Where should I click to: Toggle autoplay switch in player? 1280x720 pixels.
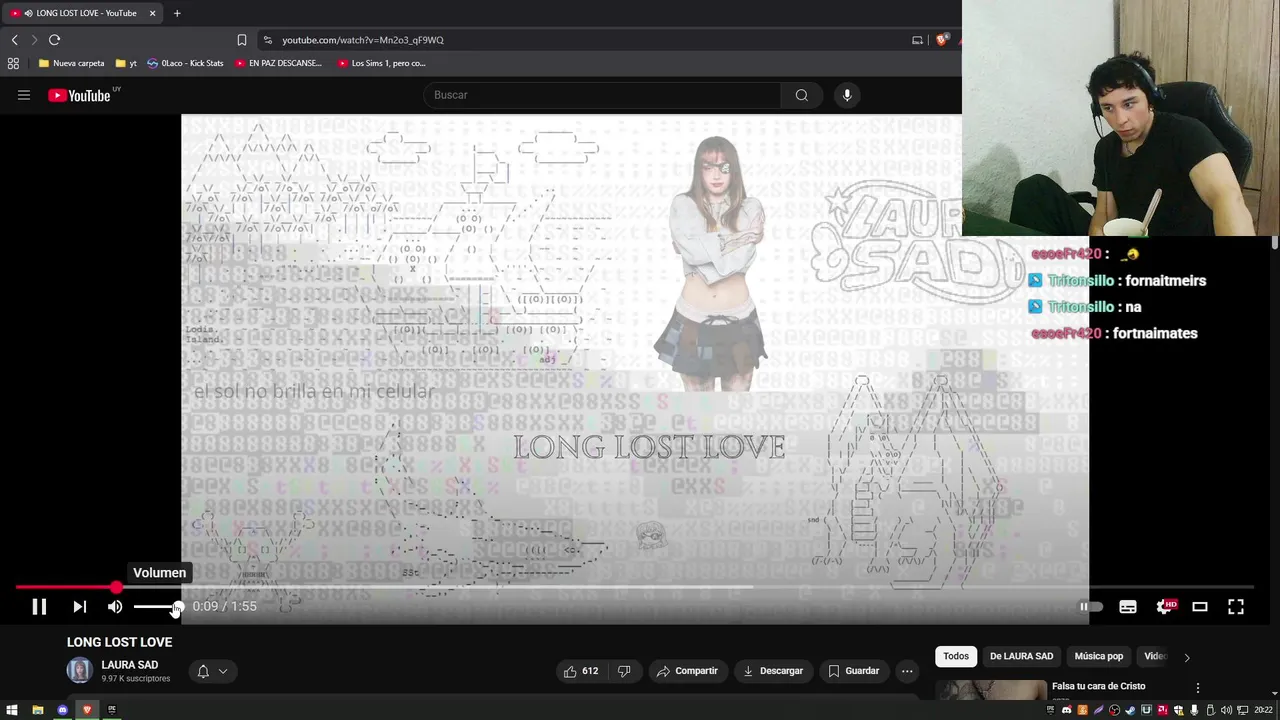click(1090, 606)
